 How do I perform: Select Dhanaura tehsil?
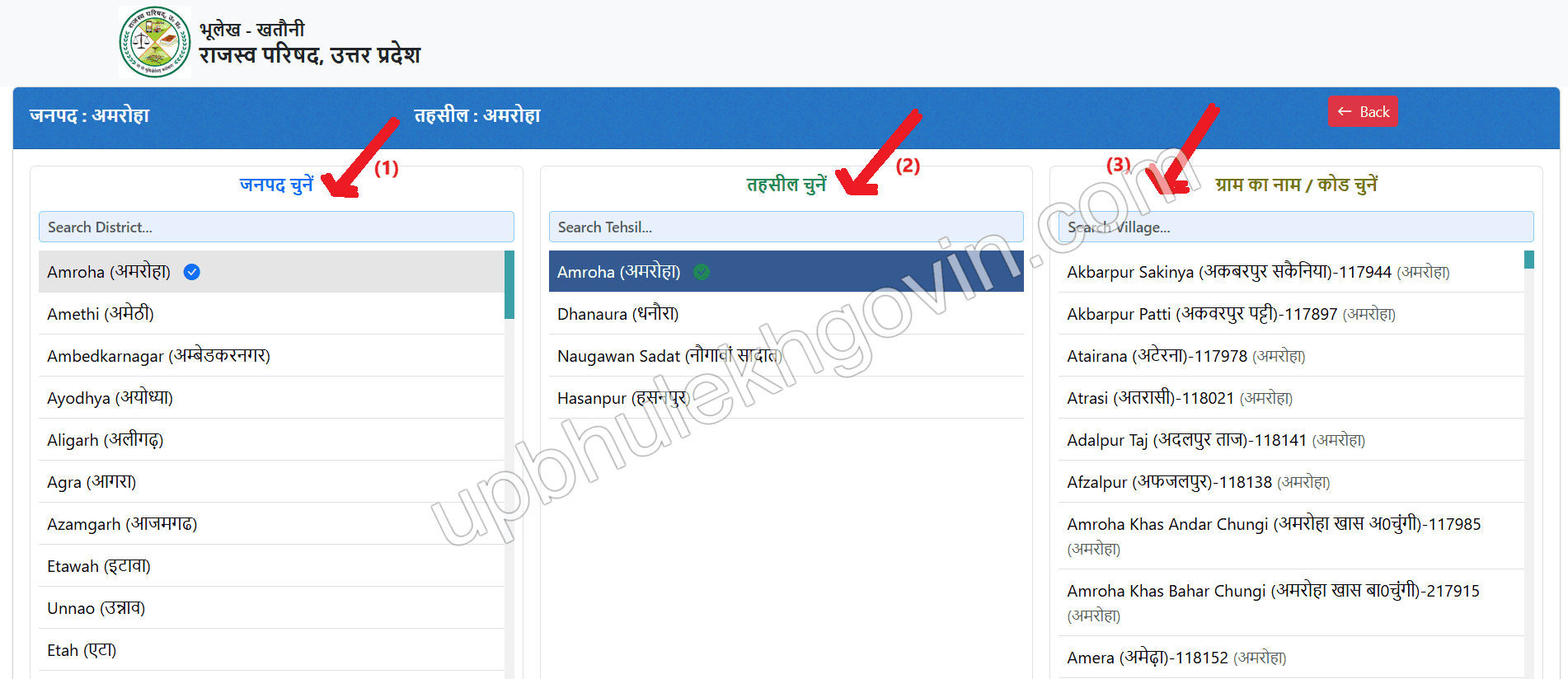[x=786, y=314]
